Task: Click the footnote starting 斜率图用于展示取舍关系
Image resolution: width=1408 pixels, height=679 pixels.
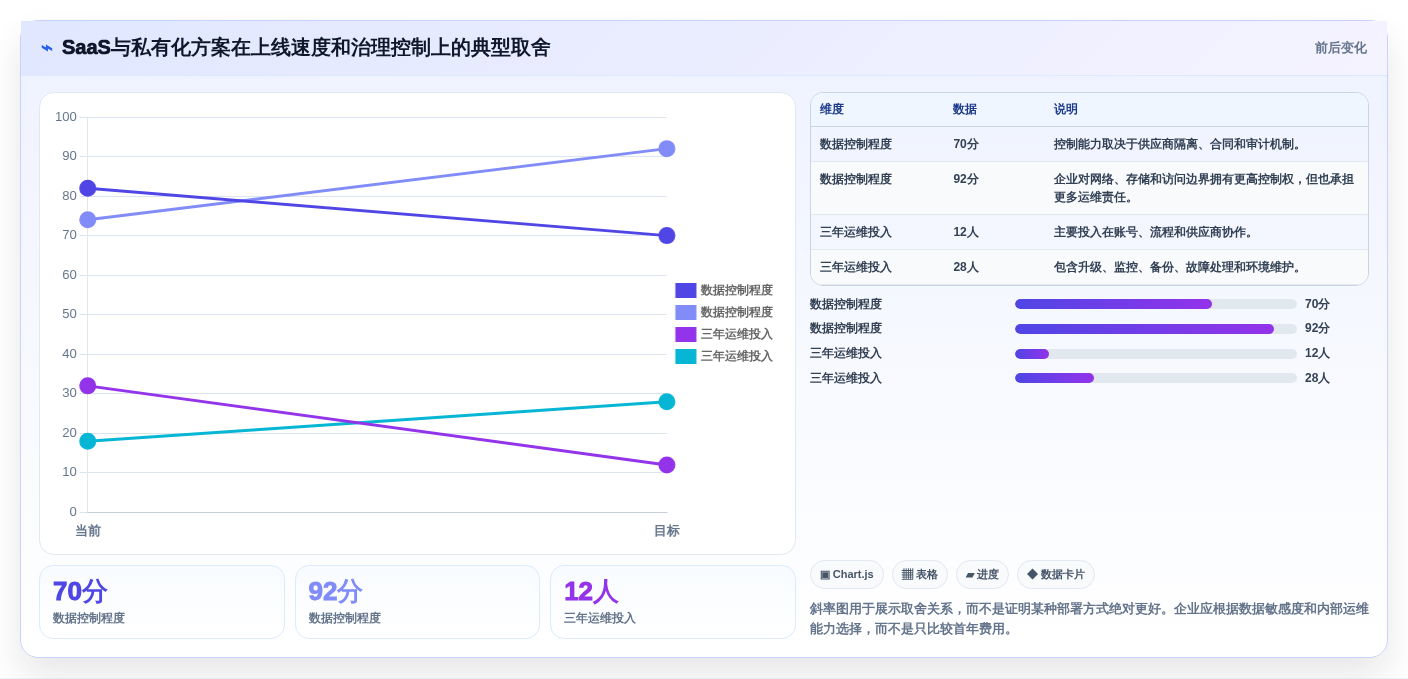Action: 1089,619
